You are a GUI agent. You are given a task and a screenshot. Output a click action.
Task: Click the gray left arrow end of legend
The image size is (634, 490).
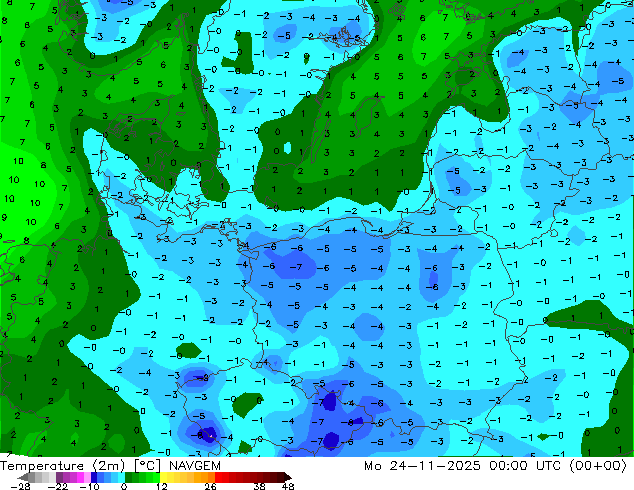[23, 477]
